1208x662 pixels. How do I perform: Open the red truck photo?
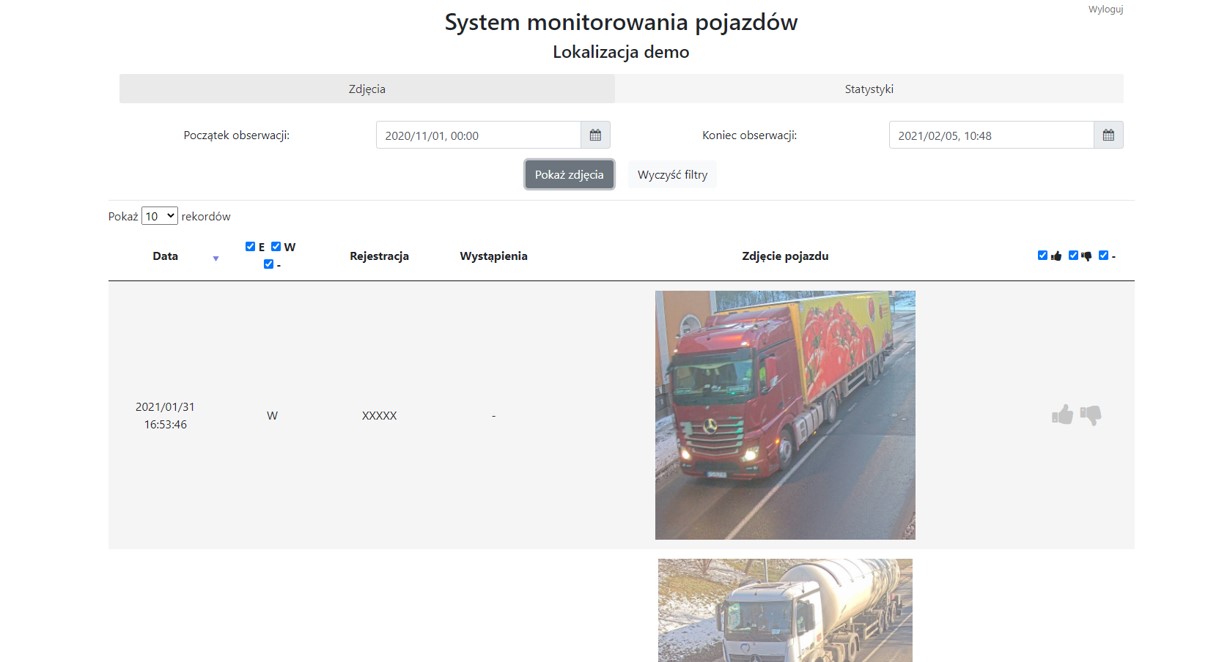point(785,415)
